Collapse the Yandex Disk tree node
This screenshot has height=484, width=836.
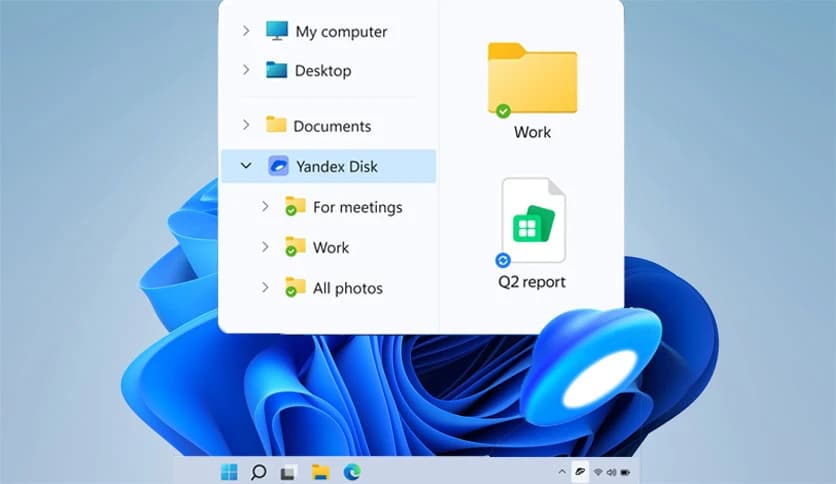246,166
